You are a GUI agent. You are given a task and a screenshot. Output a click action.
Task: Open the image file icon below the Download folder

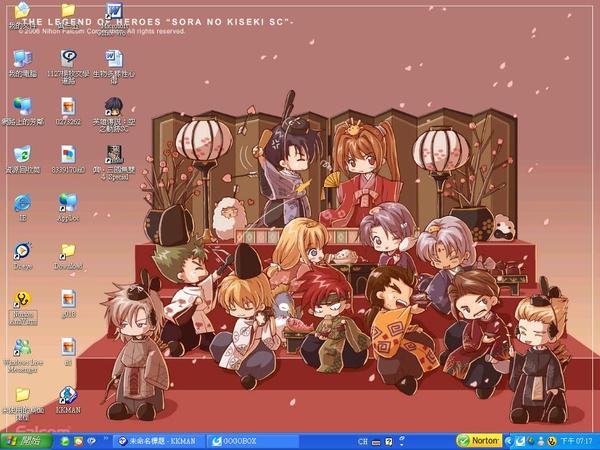[x=68, y=299]
